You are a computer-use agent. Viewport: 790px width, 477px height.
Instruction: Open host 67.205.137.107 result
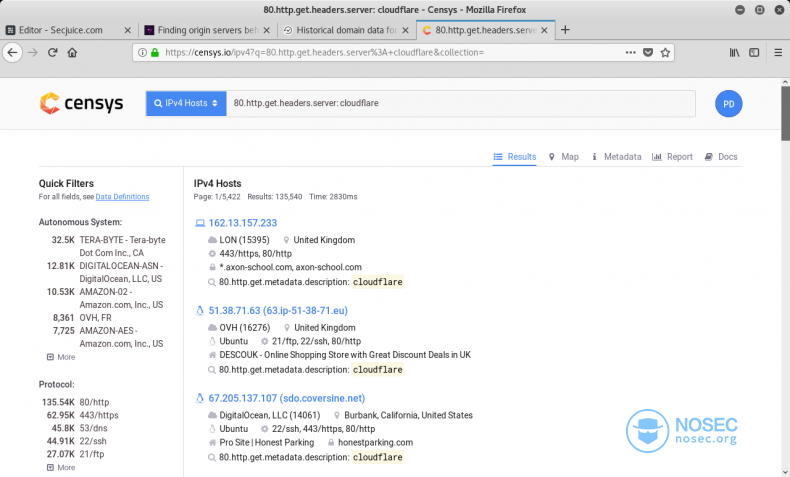pos(287,398)
